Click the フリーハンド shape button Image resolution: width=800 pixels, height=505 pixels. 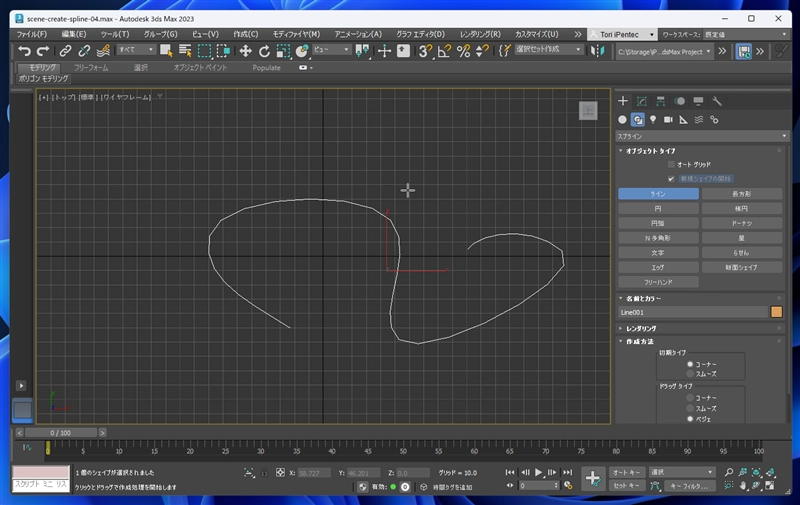pyautogui.click(x=658, y=282)
